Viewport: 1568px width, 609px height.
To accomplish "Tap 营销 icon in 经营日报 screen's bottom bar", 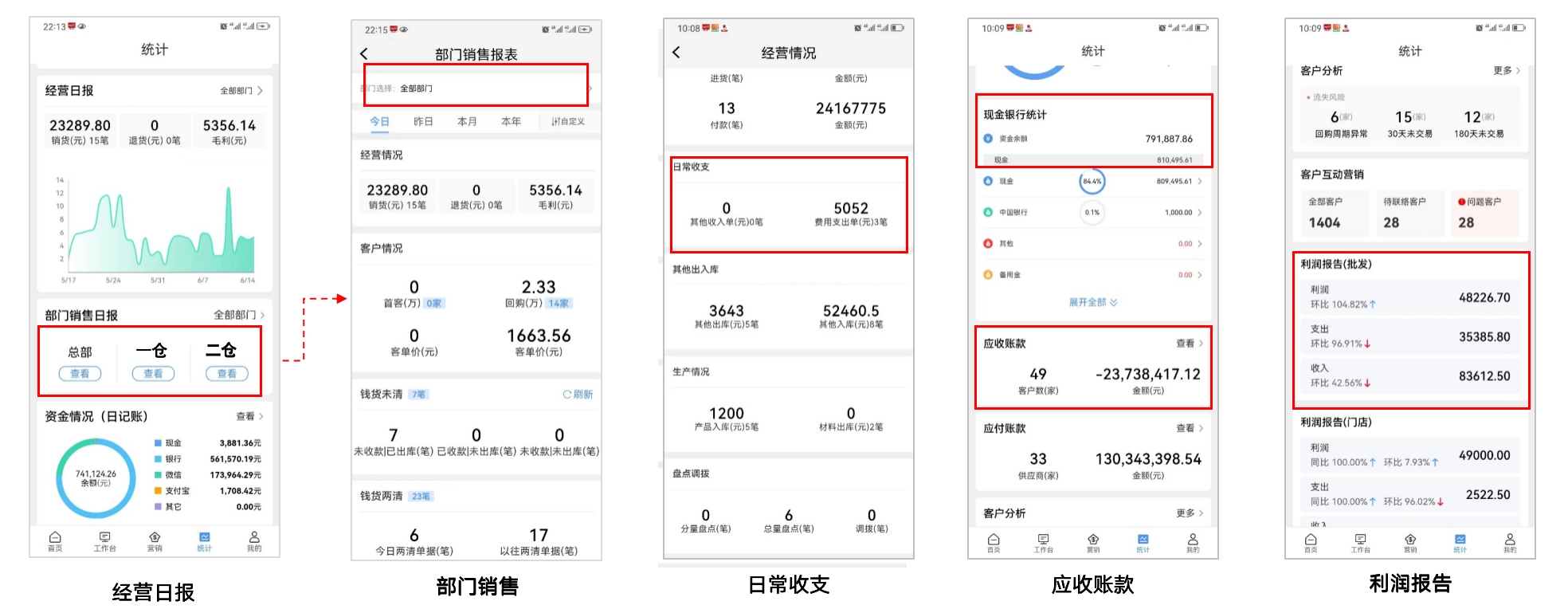I will (x=155, y=540).
